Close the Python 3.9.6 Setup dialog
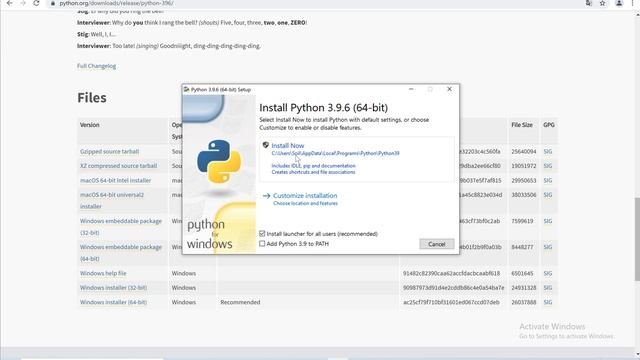The image size is (640, 360). click(449, 89)
